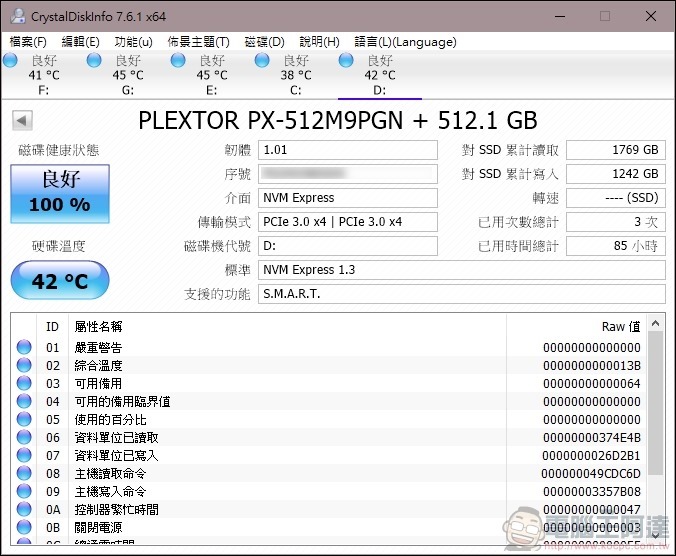Viewport: 676px width, 556px height.
Task: Click the supported features field S.M.A.R.T.
Action: click(x=462, y=294)
